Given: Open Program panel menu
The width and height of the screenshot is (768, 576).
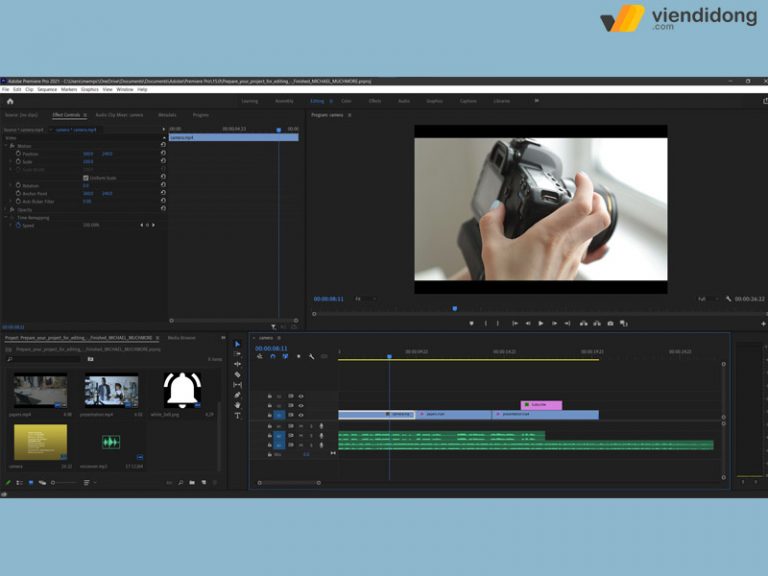Looking at the screenshot, I should click(349, 115).
